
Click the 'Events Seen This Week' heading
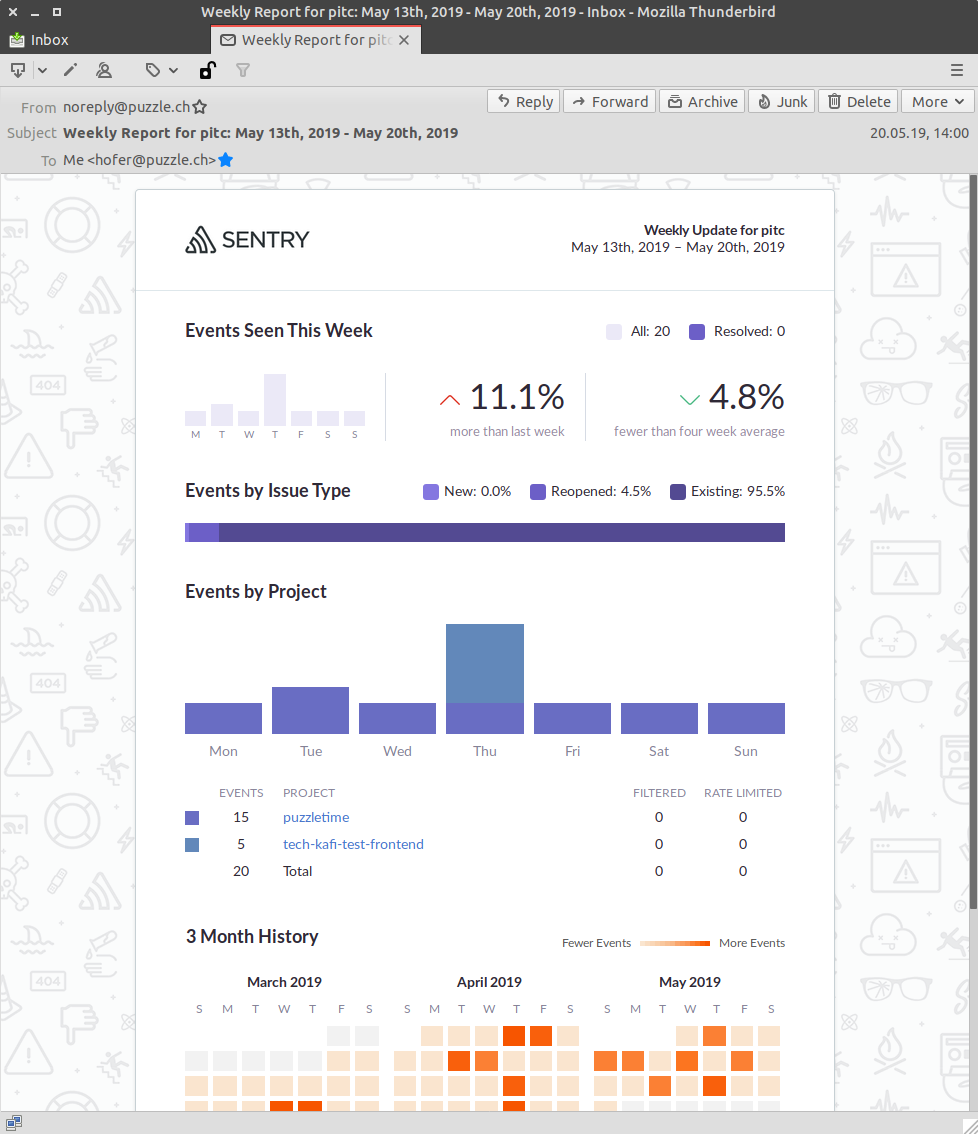click(278, 331)
